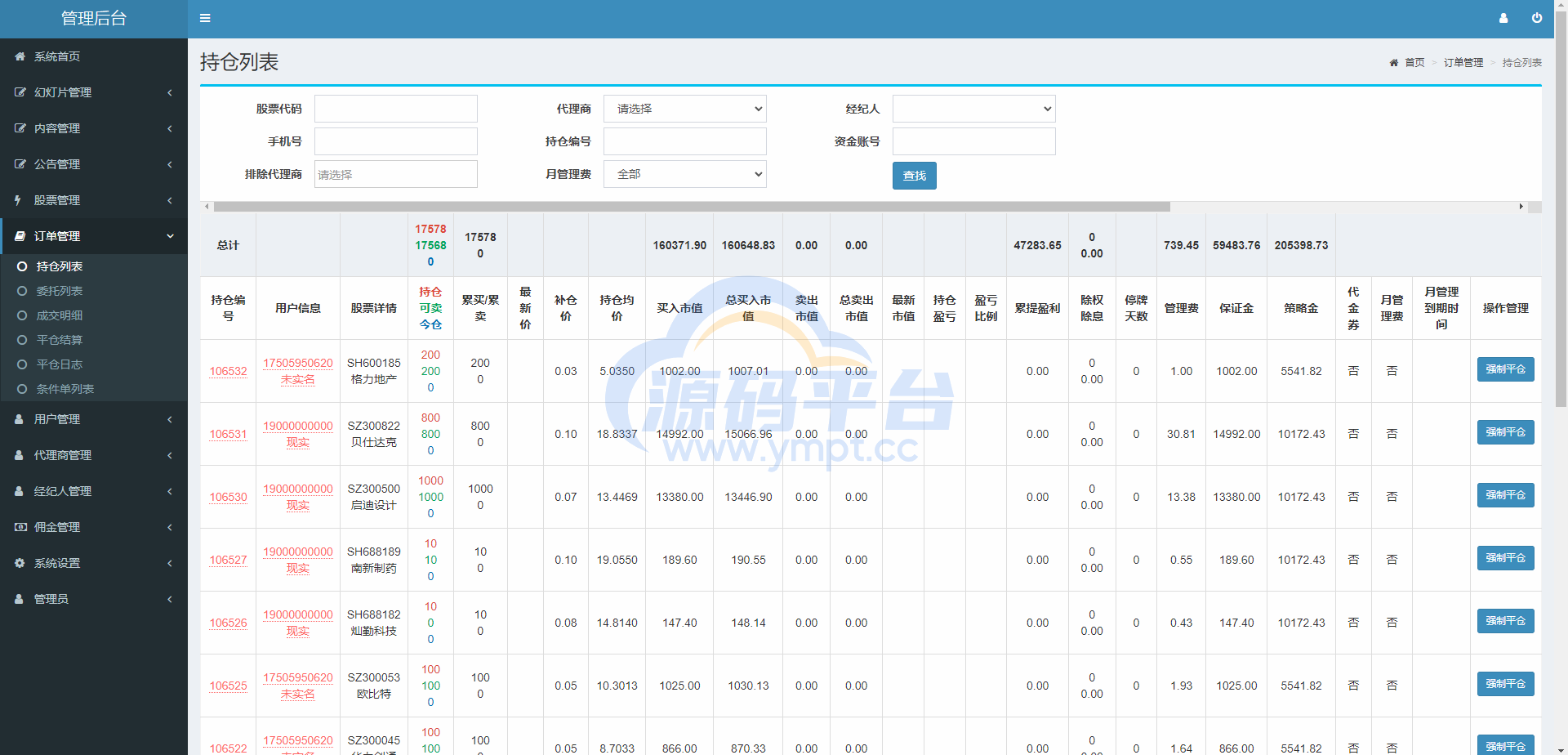
Task: Select the 成交明细 submenu item
Action: [x=59, y=315]
